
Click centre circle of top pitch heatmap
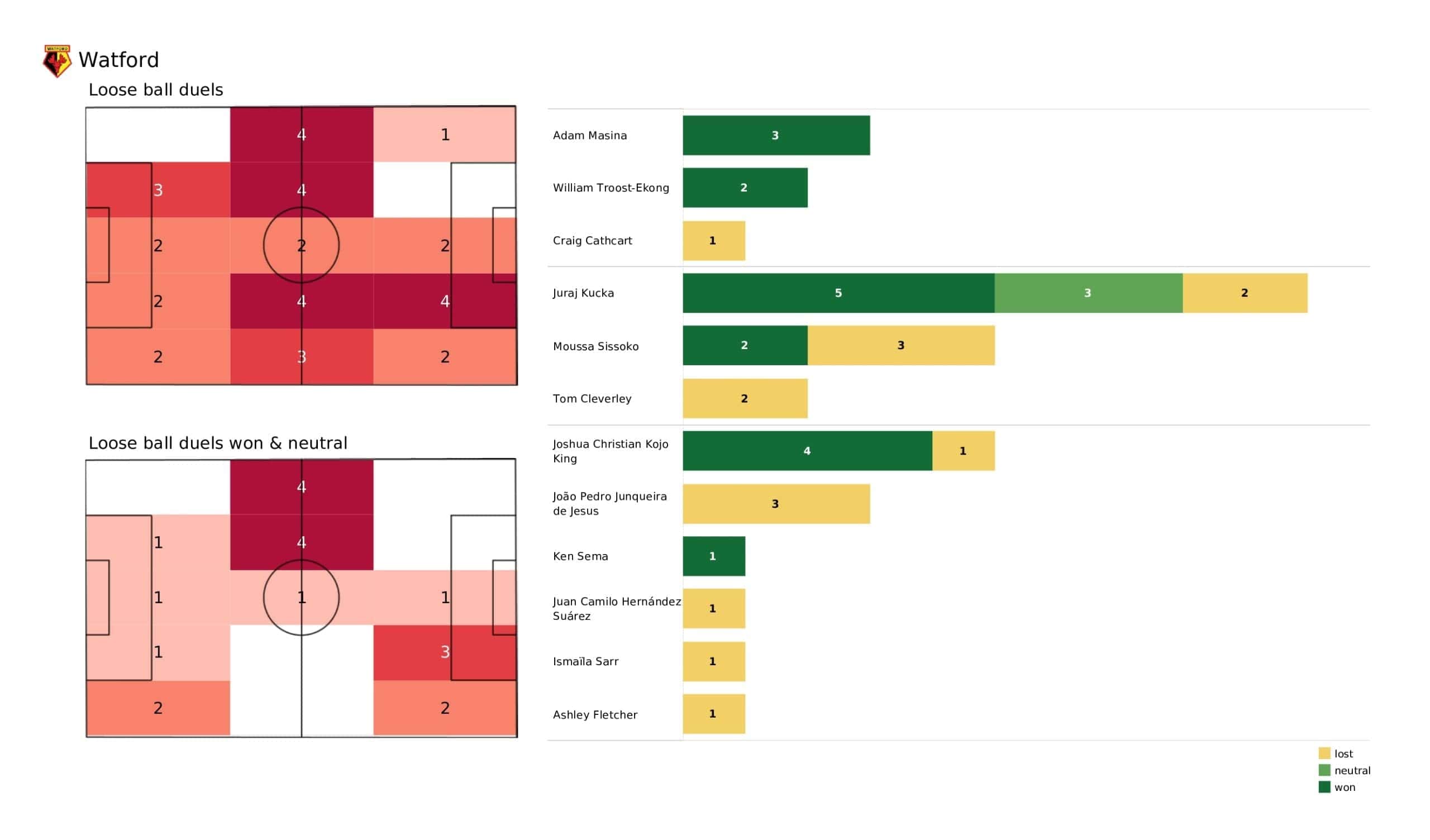click(301, 245)
